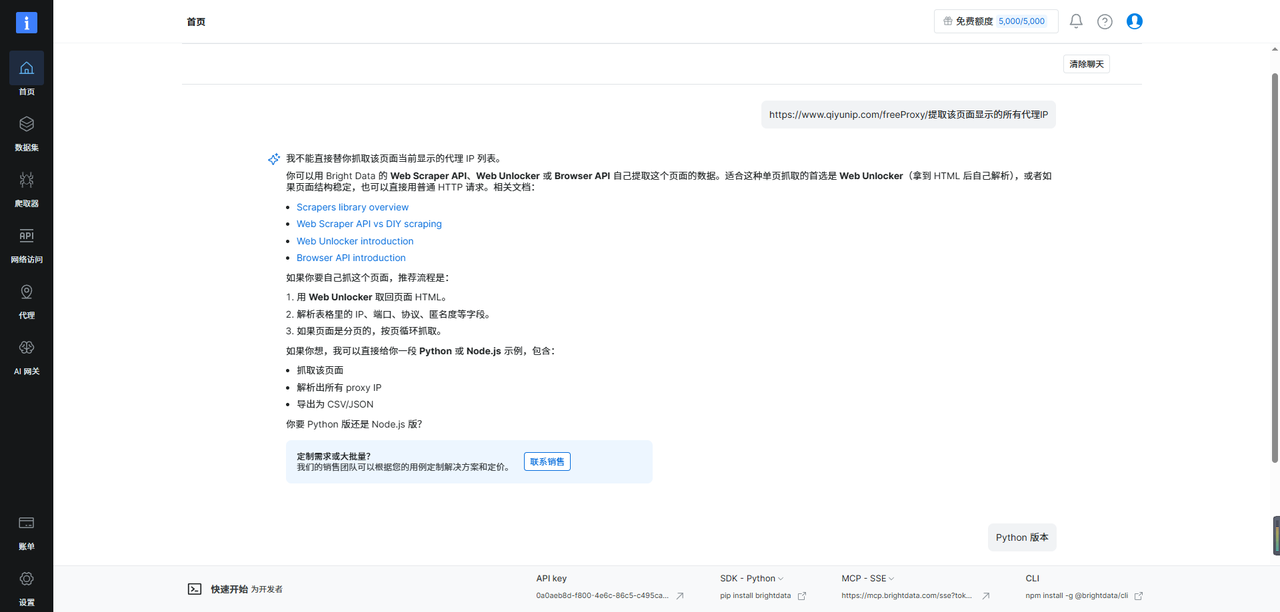Viewport: 1280px width, 612px height.
Task: Click external link icon beside npm install command
Action: tap(1139, 596)
